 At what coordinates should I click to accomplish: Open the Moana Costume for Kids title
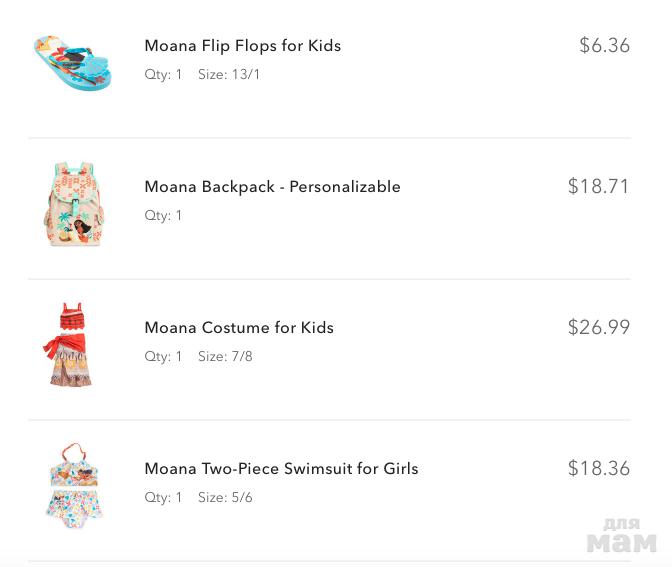click(239, 328)
